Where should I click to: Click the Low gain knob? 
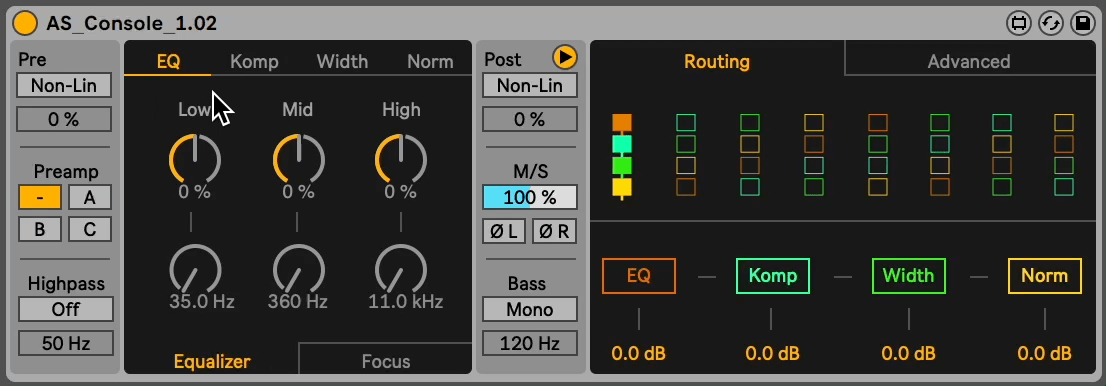pyautogui.click(x=195, y=160)
